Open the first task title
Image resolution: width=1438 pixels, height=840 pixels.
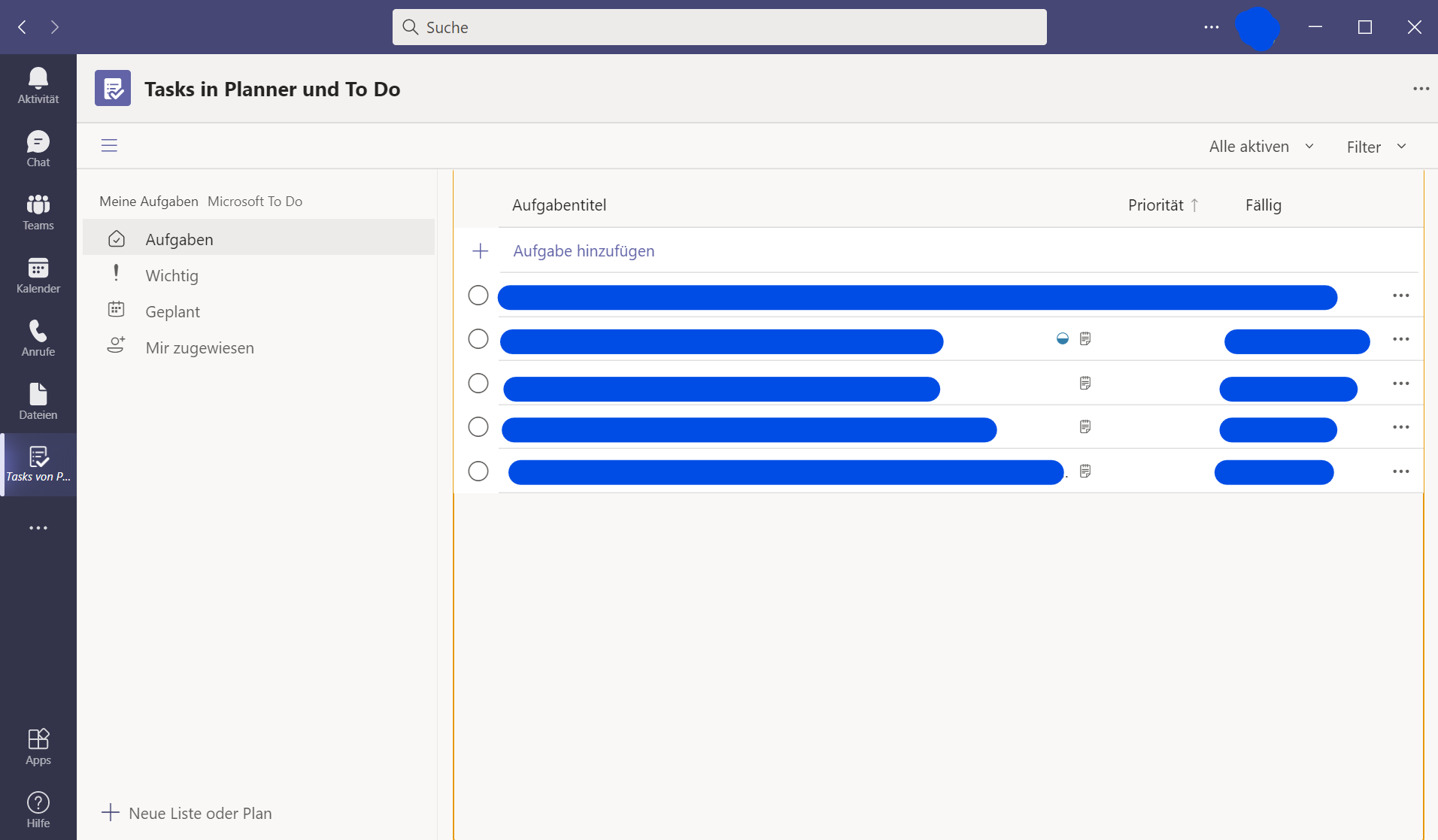[918, 297]
